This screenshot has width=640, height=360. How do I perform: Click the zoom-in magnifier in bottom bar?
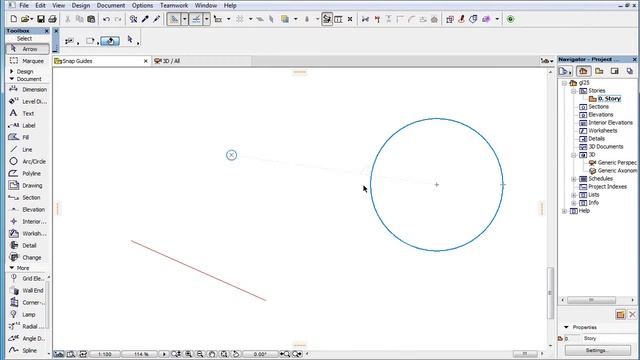[x=188, y=354]
